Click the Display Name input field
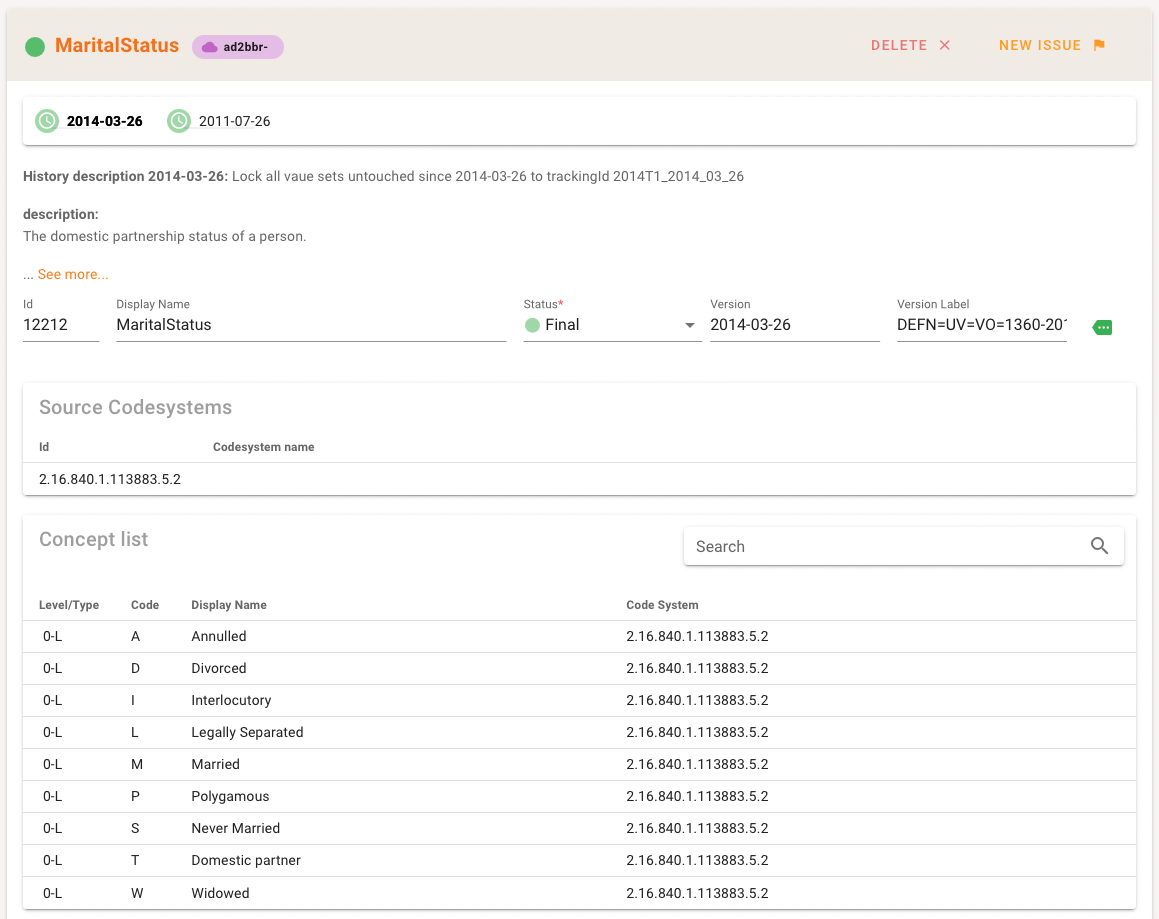Screen dimensions: 1159x919 (x=310, y=325)
